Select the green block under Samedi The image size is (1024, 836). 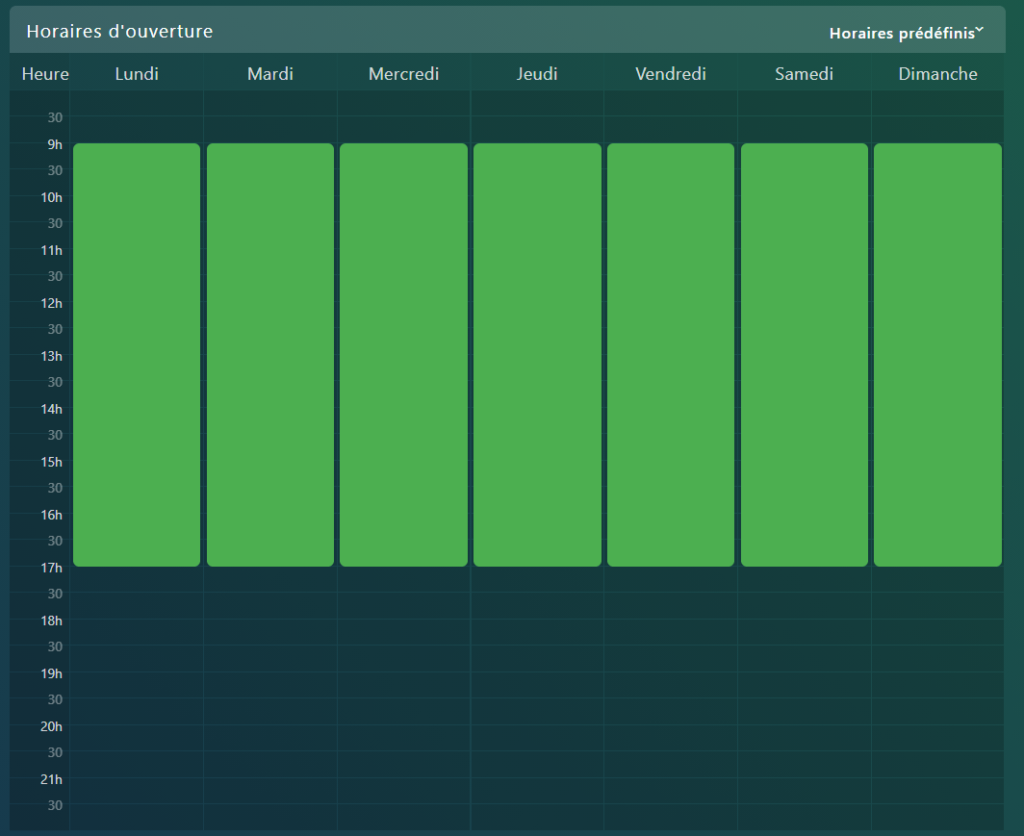point(804,355)
